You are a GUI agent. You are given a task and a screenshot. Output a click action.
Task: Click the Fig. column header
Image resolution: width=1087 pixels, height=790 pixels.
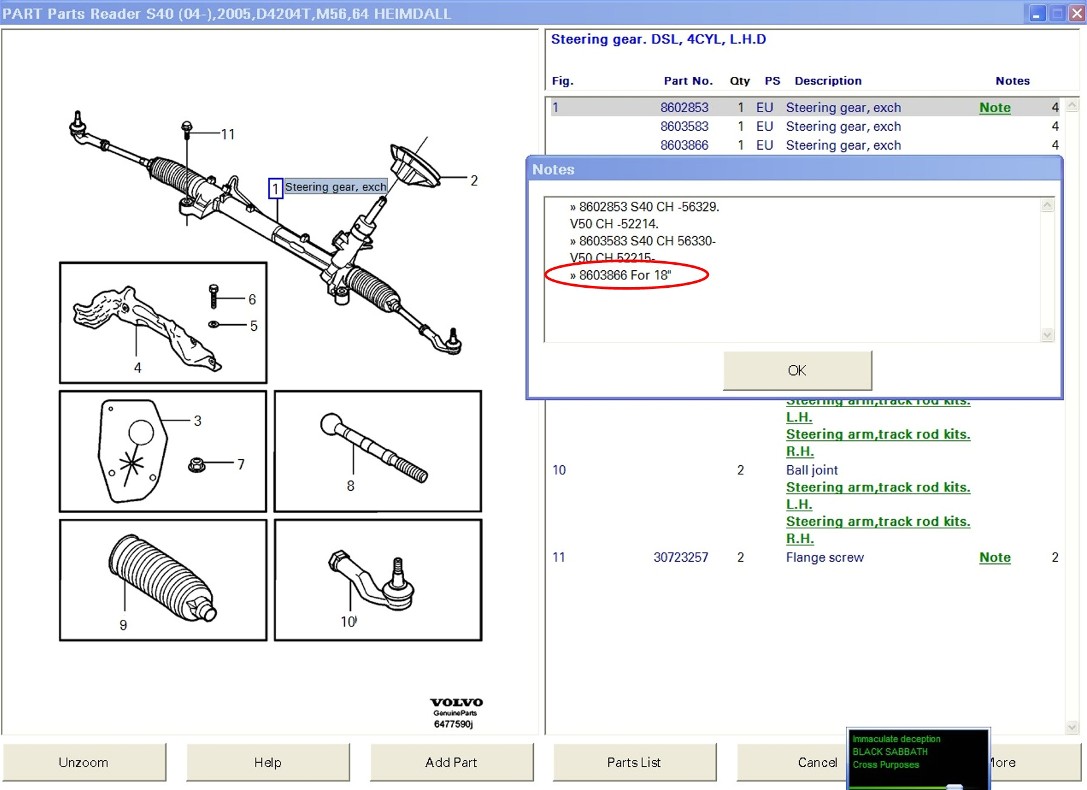click(x=562, y=81)
